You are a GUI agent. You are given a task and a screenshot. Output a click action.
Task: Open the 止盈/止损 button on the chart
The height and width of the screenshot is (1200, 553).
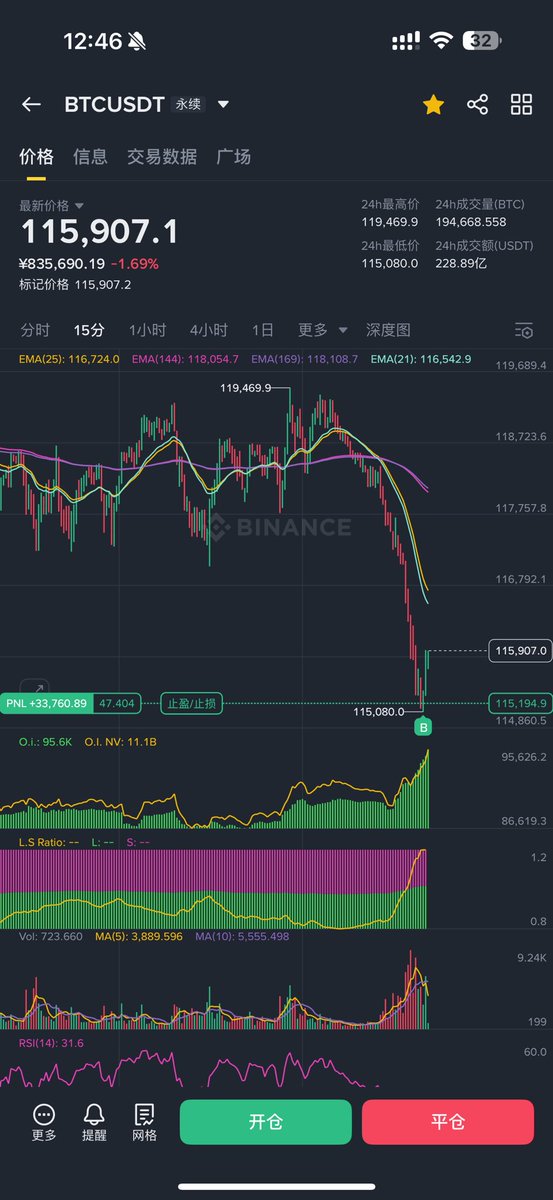192,703
